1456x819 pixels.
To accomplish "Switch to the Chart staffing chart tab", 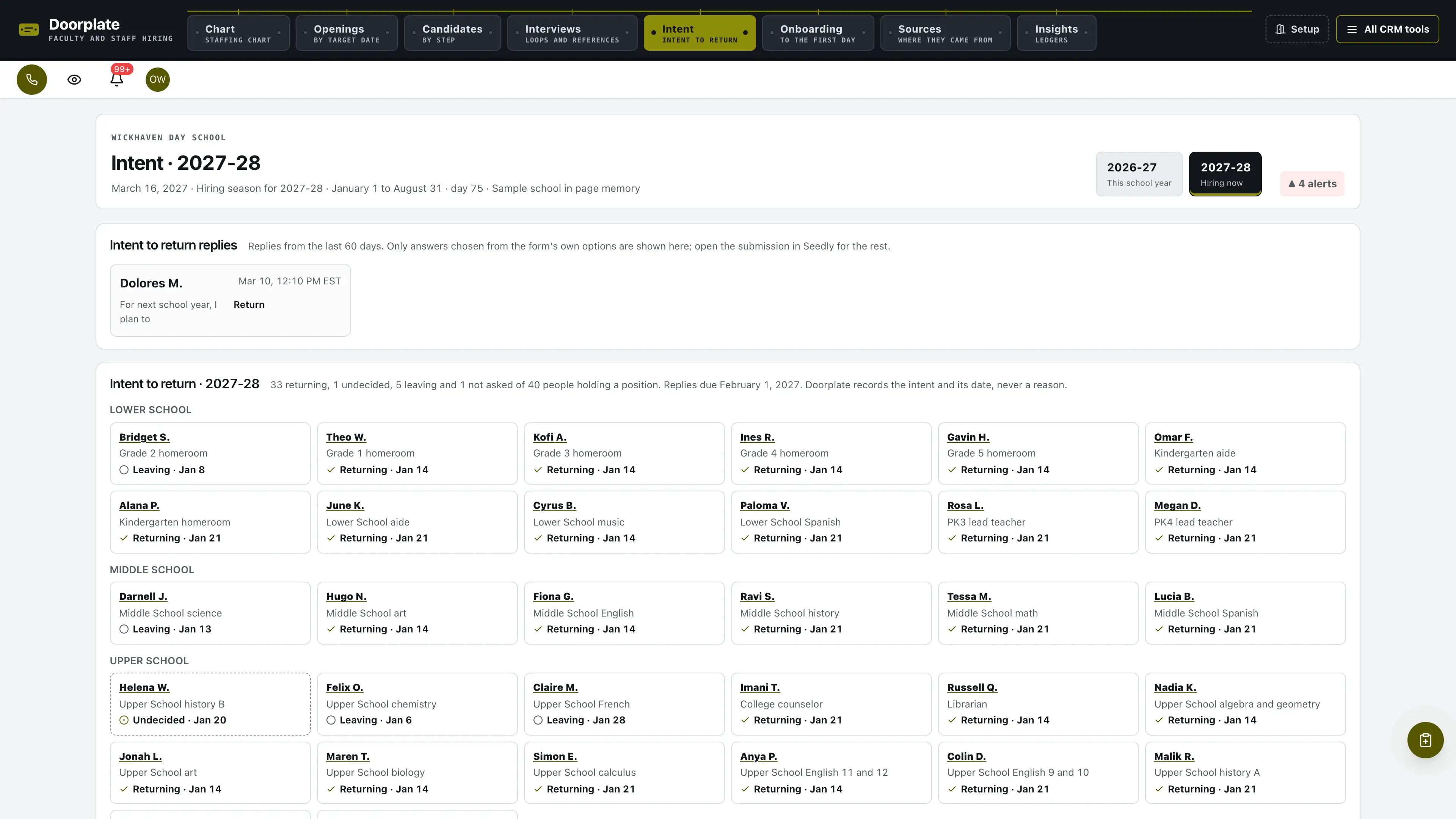I will click(238, 33).
